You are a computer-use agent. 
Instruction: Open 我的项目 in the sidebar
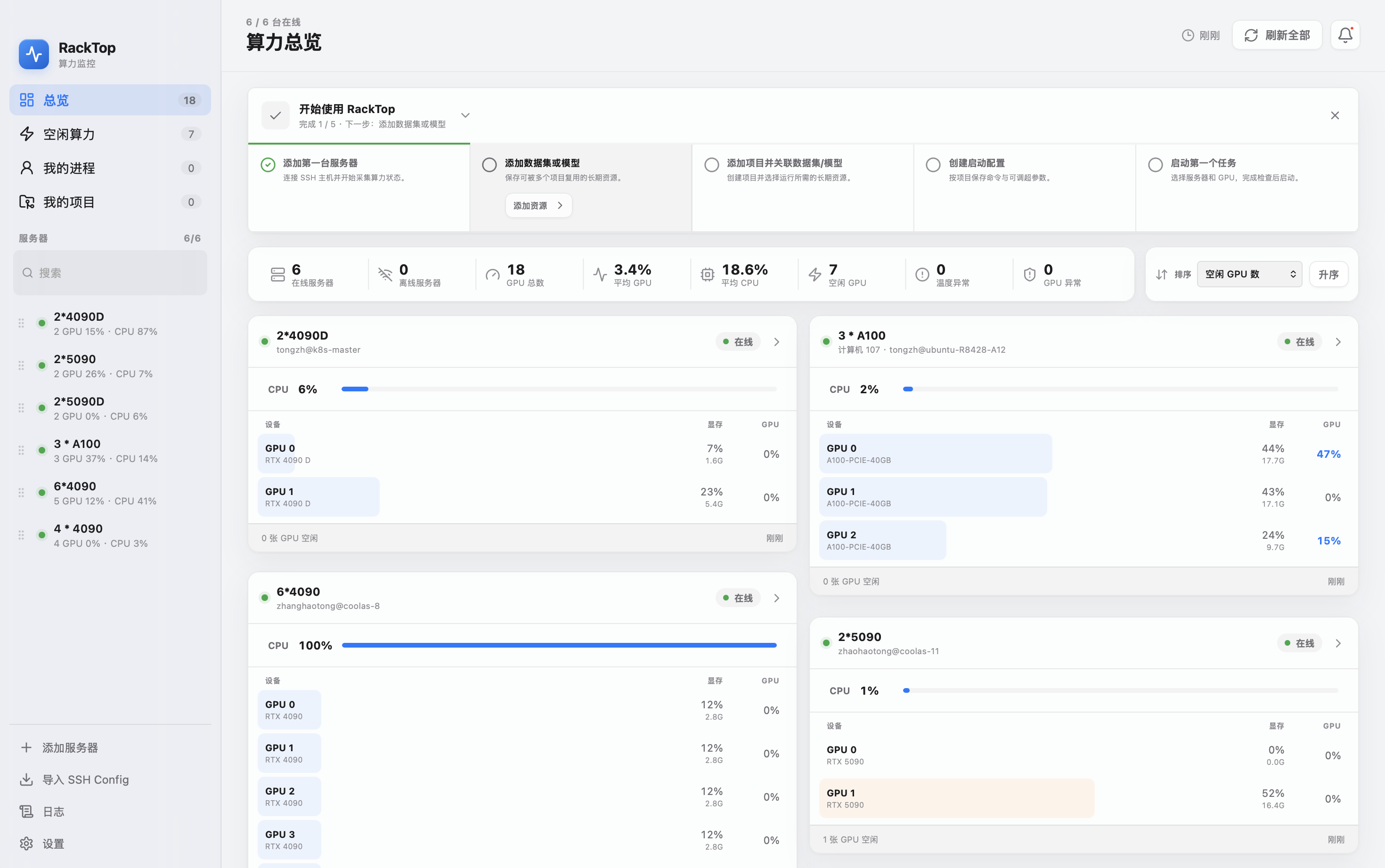tap(110, 202)
